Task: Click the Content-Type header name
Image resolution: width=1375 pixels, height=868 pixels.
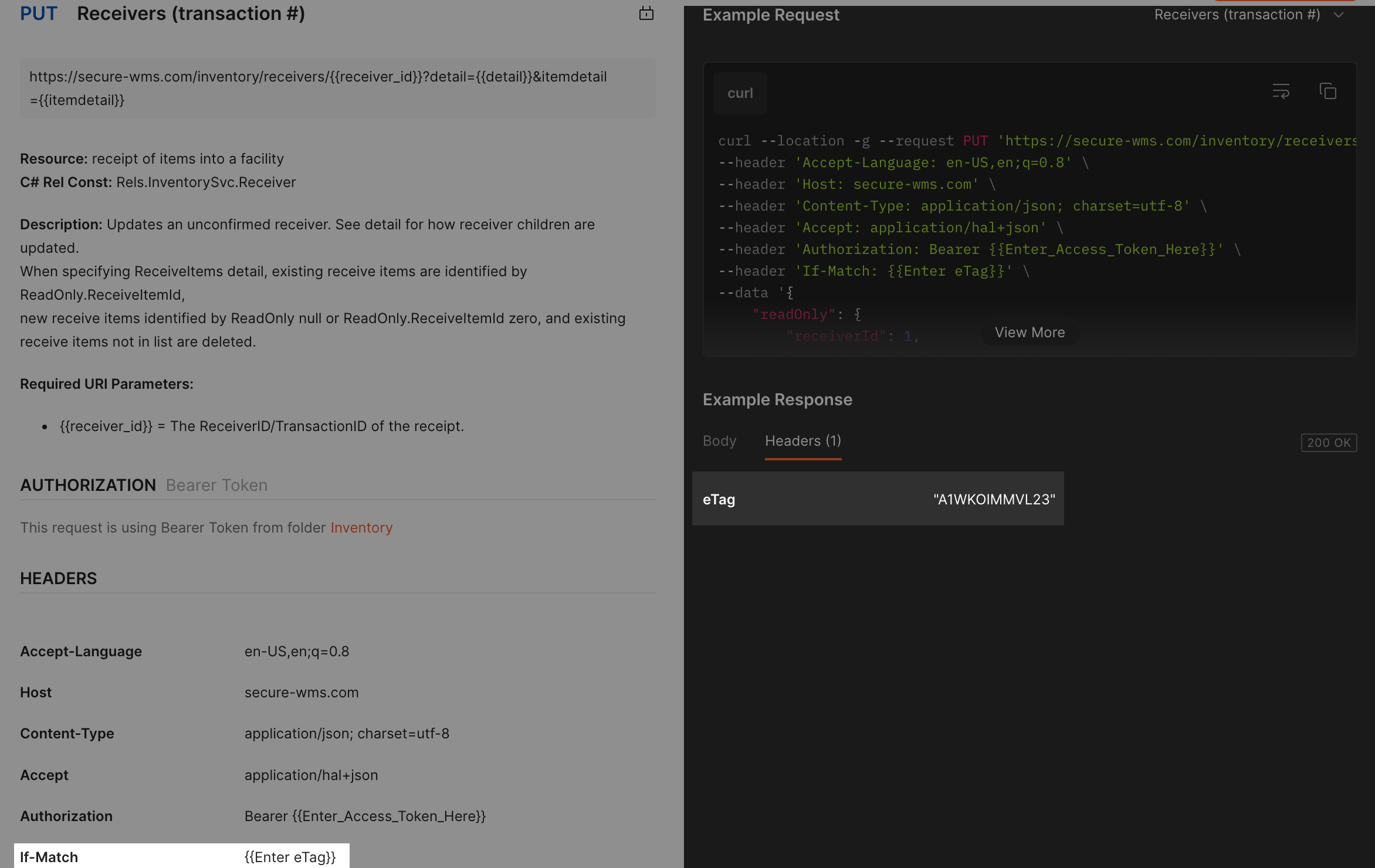Action: coord(67,734)
